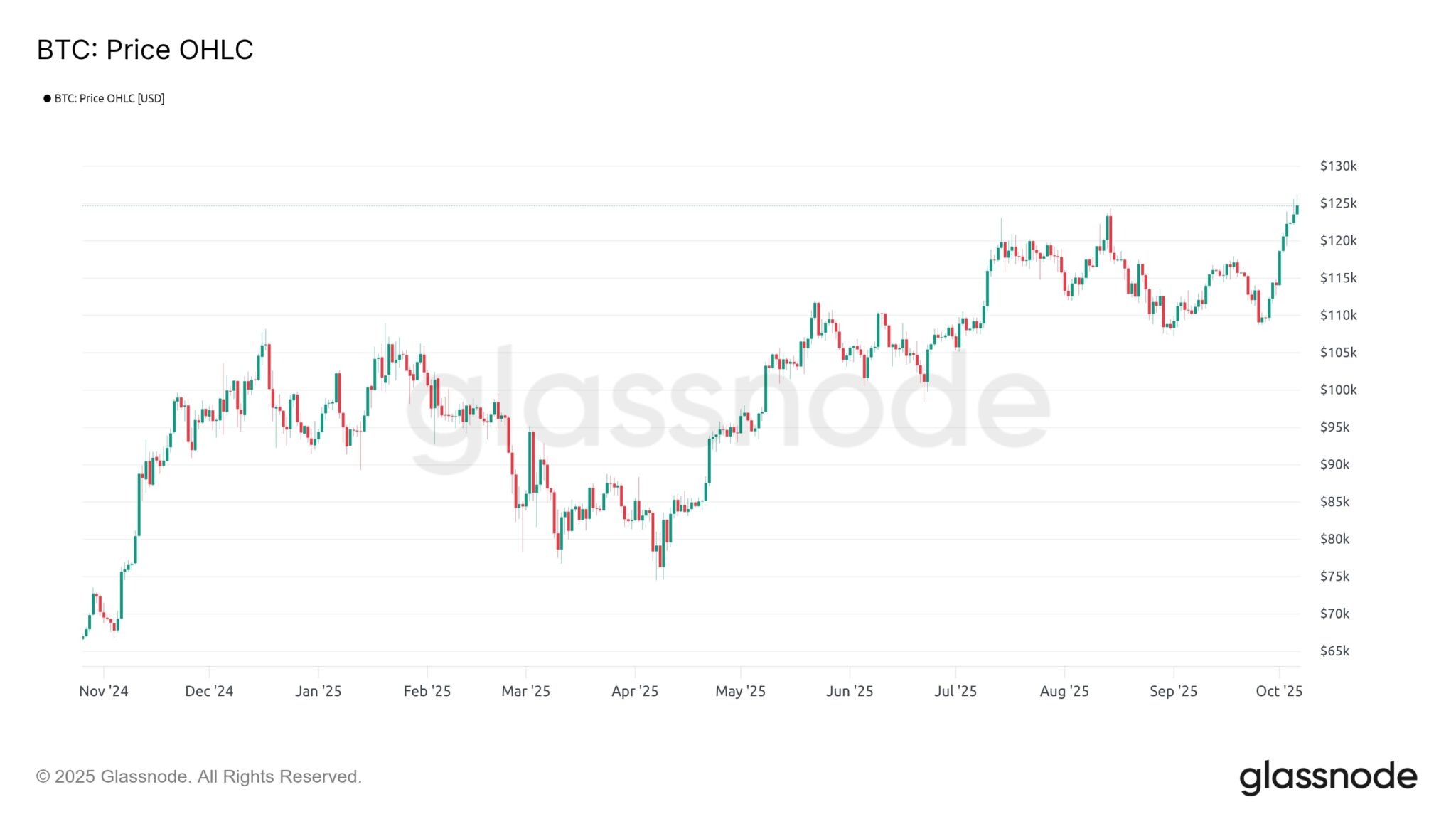Click the $130k y-axis label
Viewport: 1456px width, 819px height.
(1338, 166)
